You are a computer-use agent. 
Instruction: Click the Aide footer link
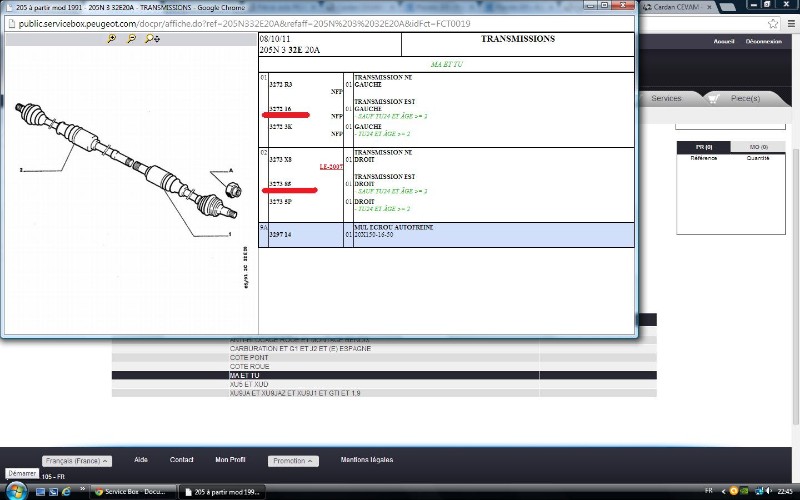click(141, 460)
